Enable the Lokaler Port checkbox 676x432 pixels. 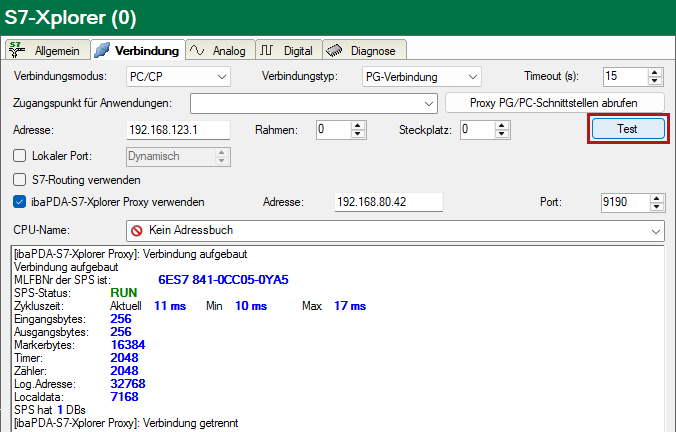pyautogui.click(x=19, y=156)
